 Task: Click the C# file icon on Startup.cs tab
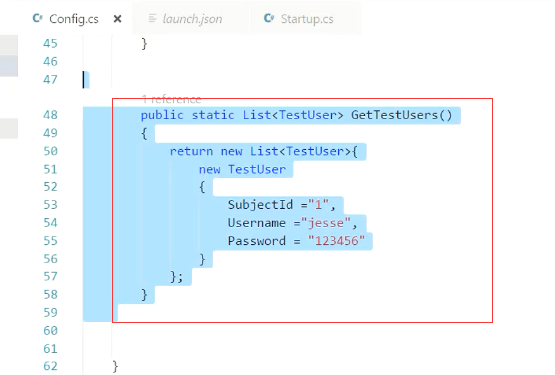click(269, 18)
